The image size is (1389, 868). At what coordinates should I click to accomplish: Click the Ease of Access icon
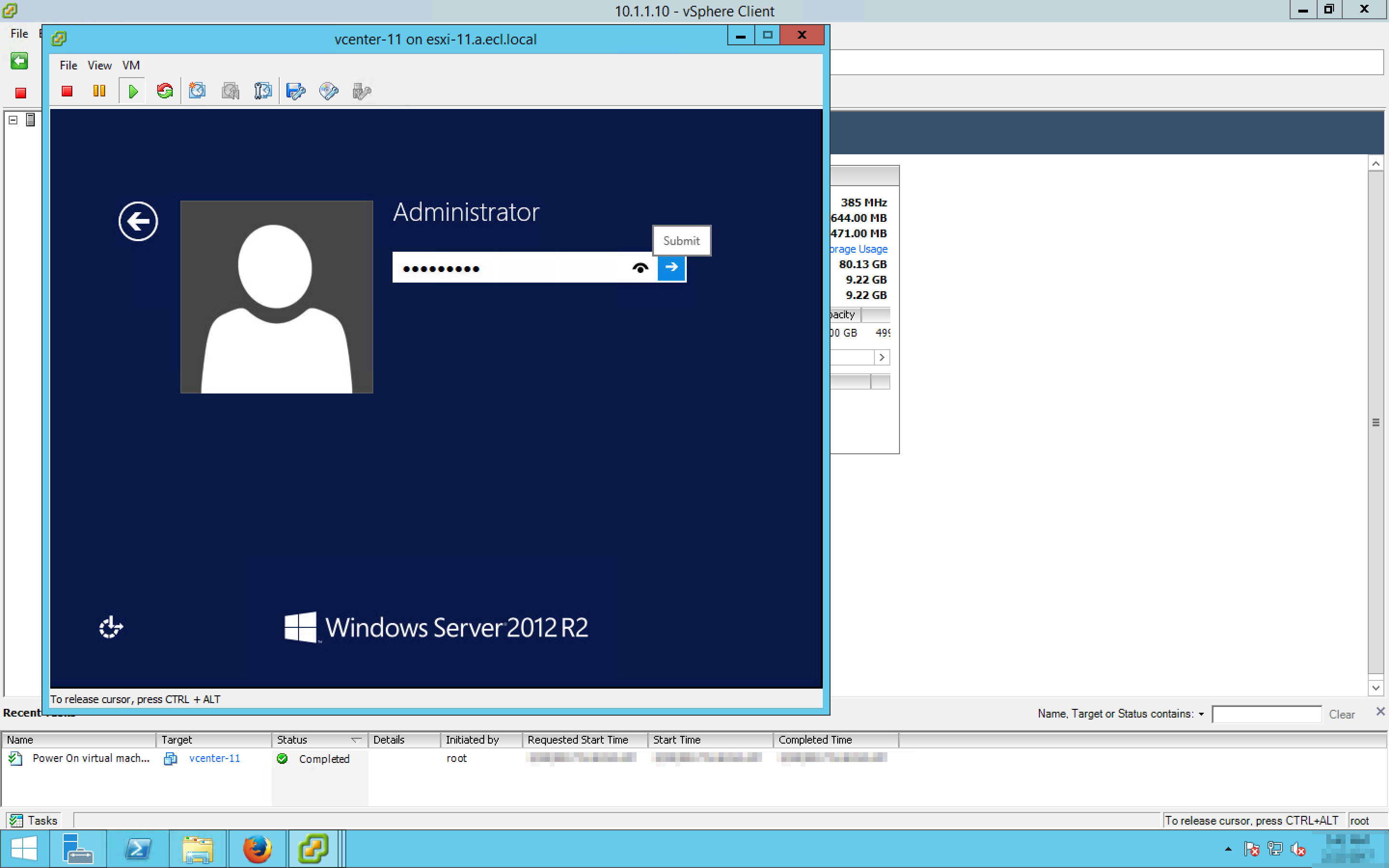click(111, 627)
